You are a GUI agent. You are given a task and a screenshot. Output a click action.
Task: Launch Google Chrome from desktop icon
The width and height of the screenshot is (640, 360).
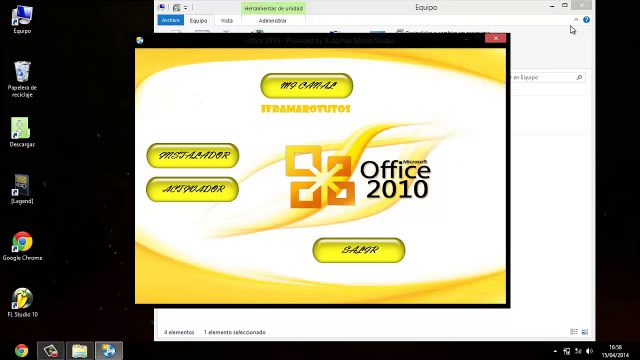[x=22, y=246]
